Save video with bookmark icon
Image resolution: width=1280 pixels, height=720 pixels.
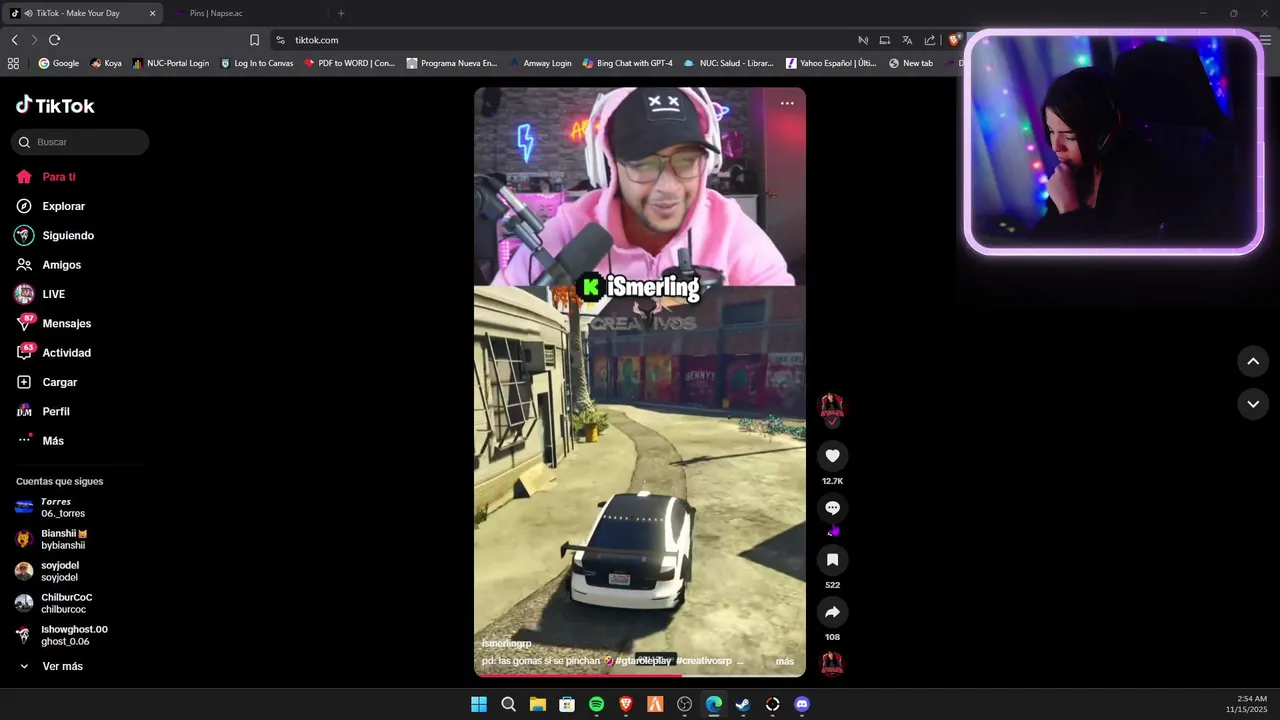(x=832, y=560)
